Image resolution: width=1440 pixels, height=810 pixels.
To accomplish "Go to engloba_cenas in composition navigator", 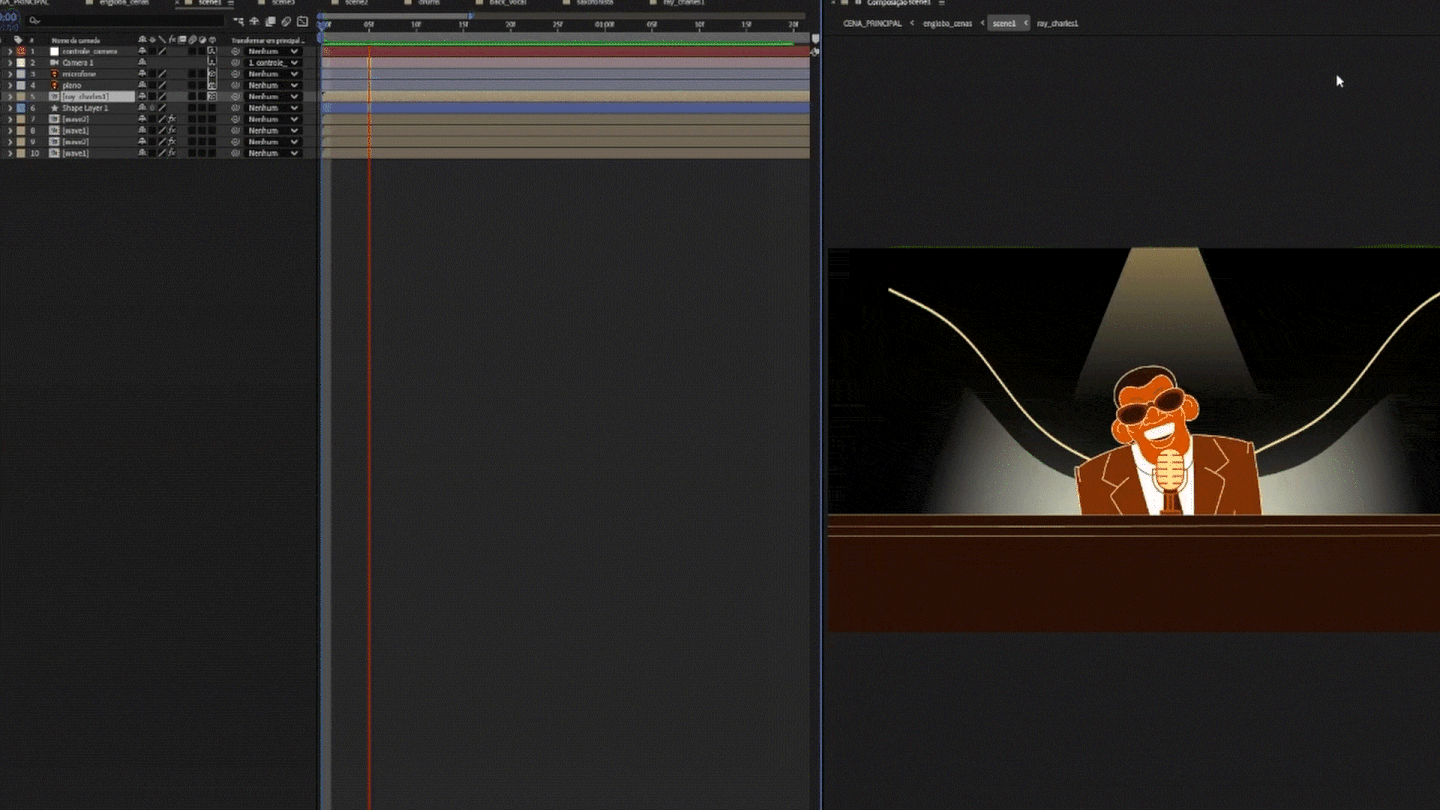I will pyautogui.click(x=947, y=23).
